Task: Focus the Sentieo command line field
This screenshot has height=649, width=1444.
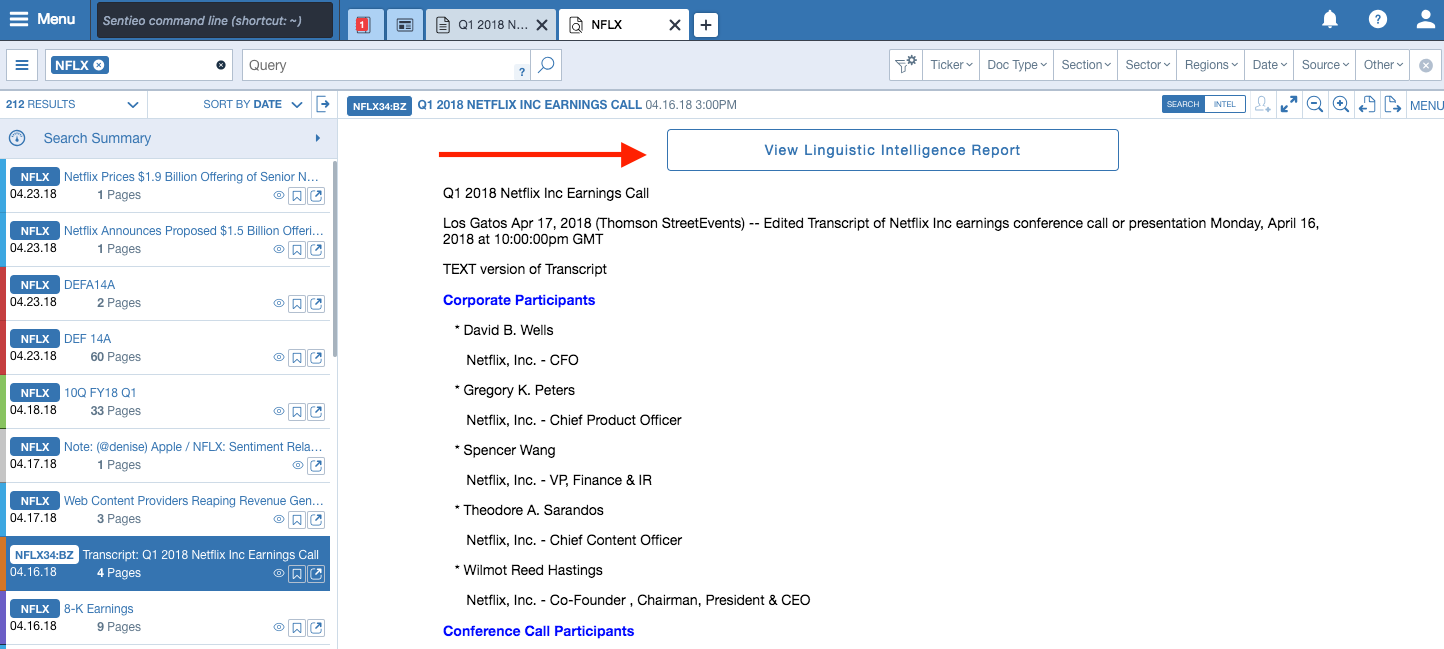Action: [x=216, y=20]
